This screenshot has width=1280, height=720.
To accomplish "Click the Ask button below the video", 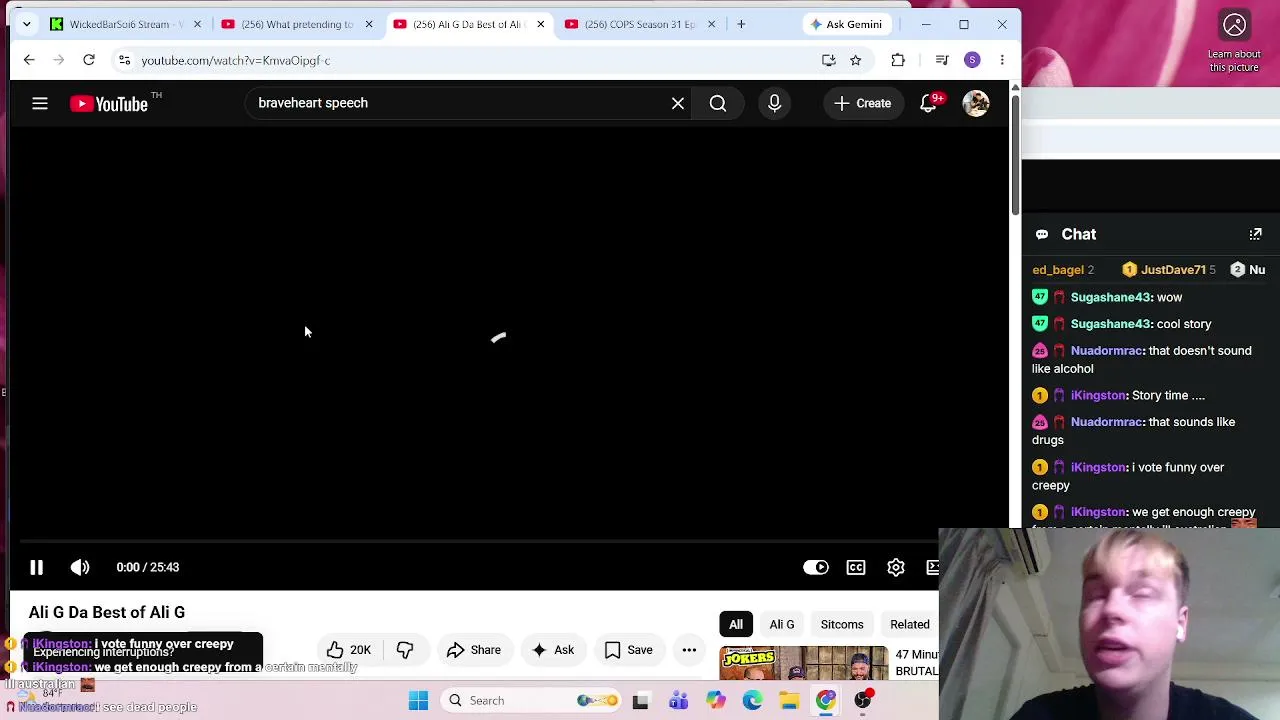I will pos(553,650).
